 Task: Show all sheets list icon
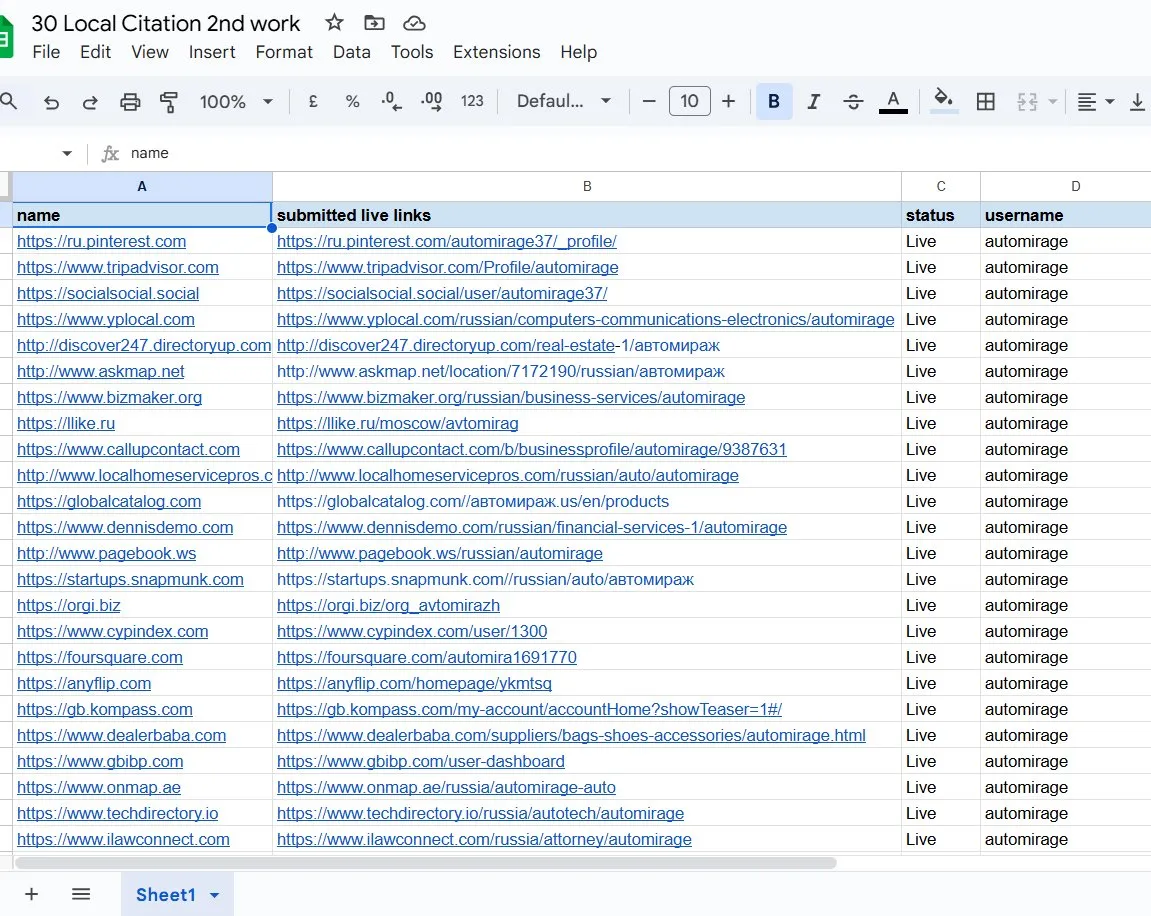coord(81,894)
